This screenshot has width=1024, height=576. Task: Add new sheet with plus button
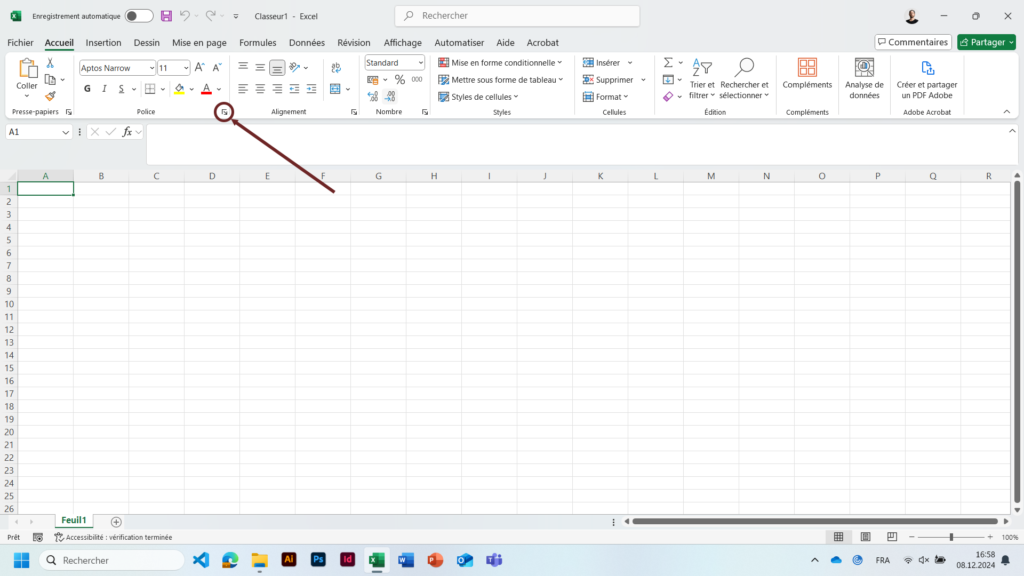pyautogui.click(x=116, y=522)
